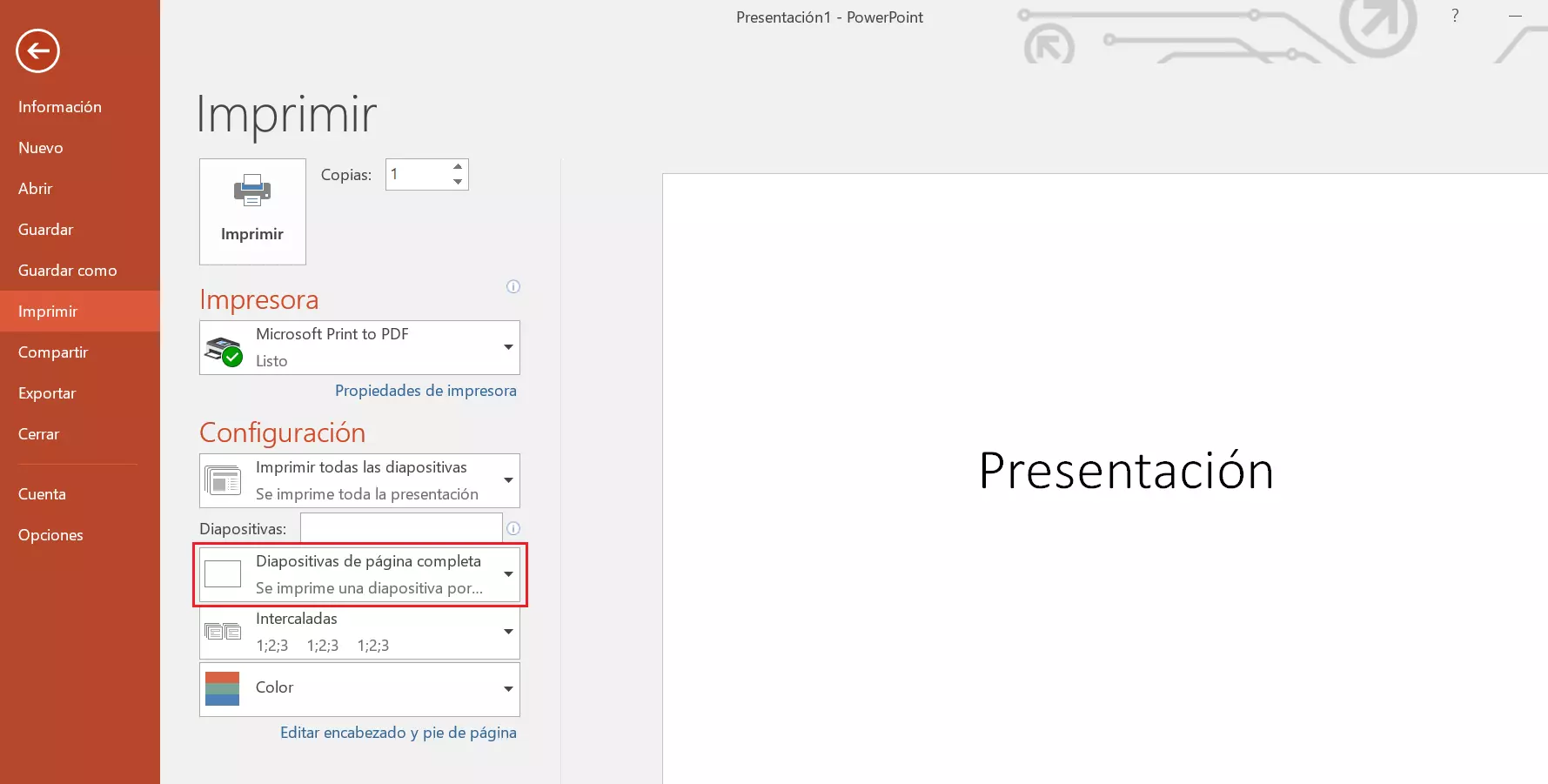Open Compartir in the sidebar
Viewport: 1548px width, 784px height.
tap(80, 352)
